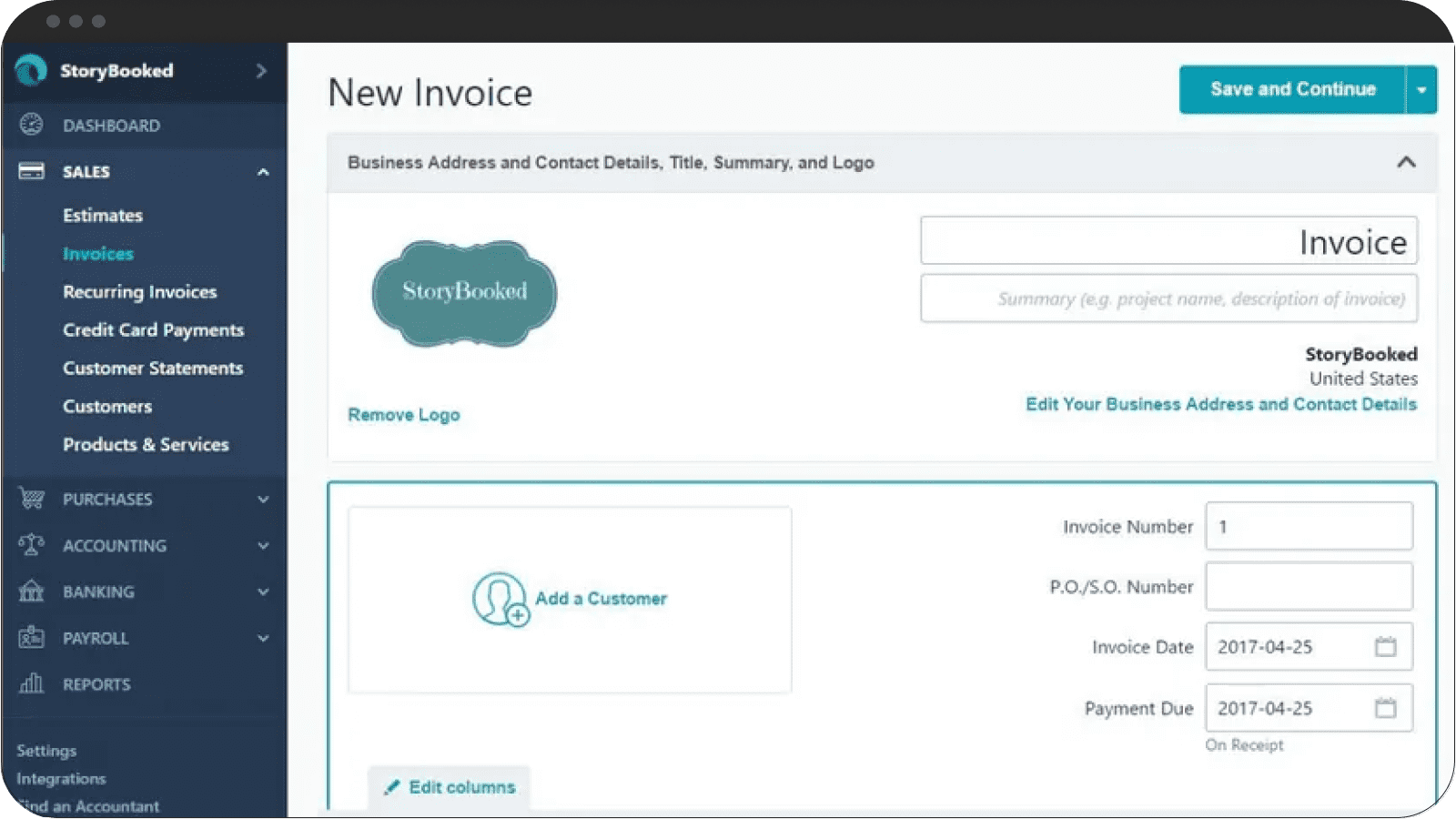This screenshot has height=819, width=1456.
Task: Collapse the Sales menu section
Action: click(263, 172)
